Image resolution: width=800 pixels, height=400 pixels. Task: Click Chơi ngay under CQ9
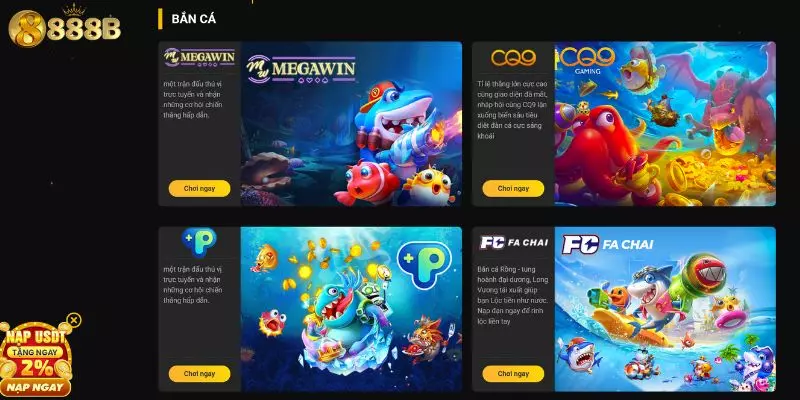513,188
